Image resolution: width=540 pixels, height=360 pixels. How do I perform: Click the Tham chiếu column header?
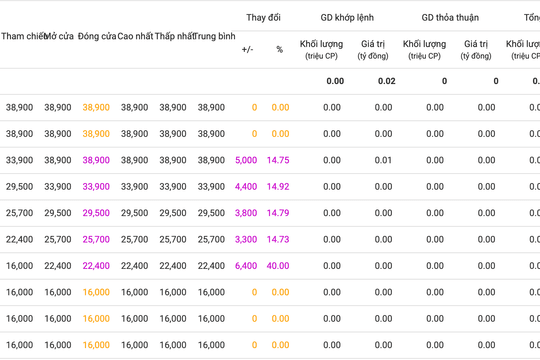tap(23, 36)
